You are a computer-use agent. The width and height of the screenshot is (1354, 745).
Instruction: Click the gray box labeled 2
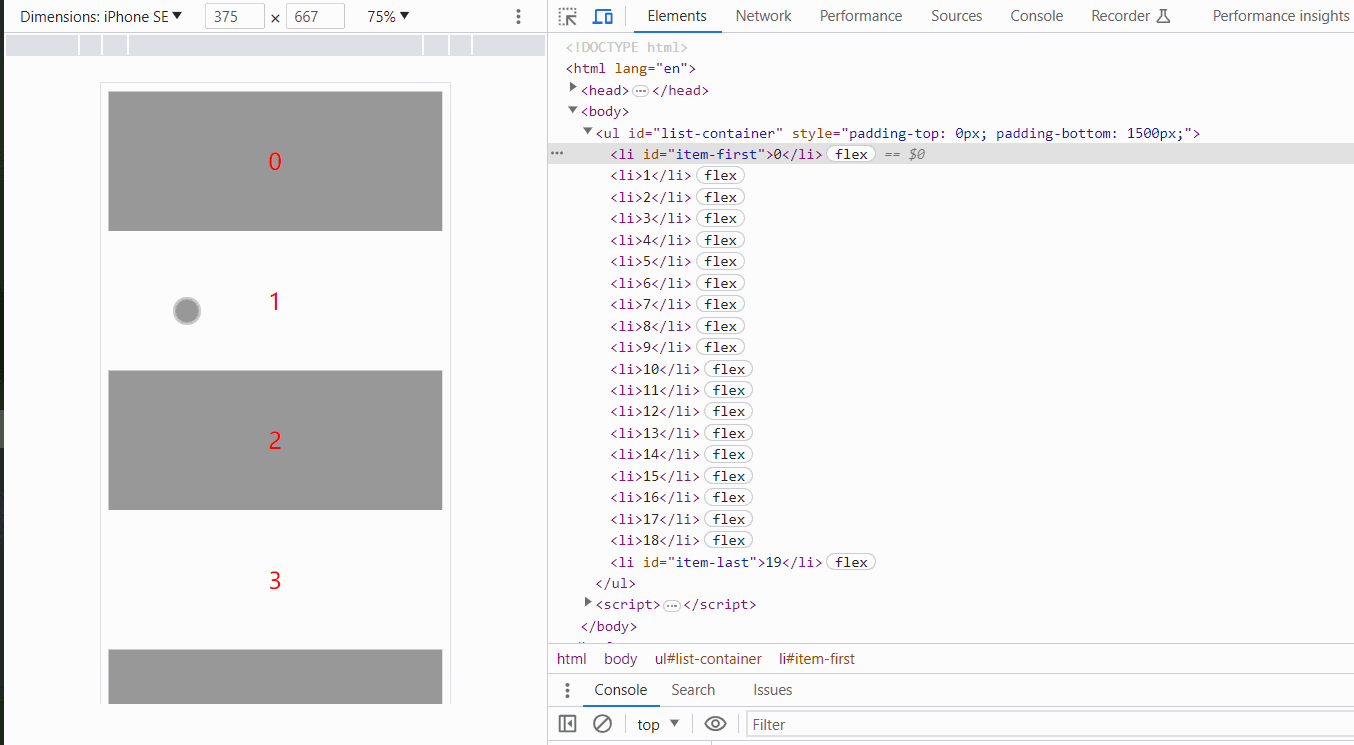tap(275, 440)
